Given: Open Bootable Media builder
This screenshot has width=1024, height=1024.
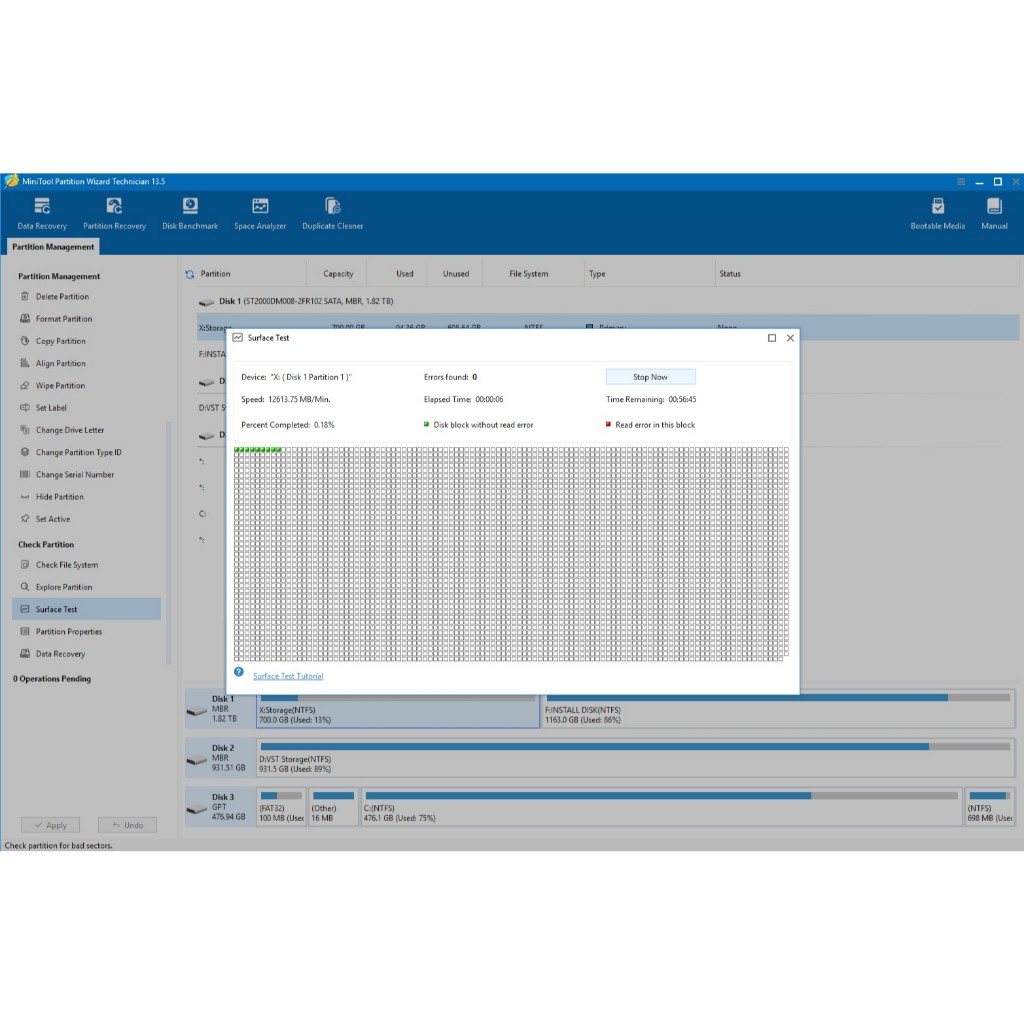Looking at the screenshot, I should (x=937, y=213).
